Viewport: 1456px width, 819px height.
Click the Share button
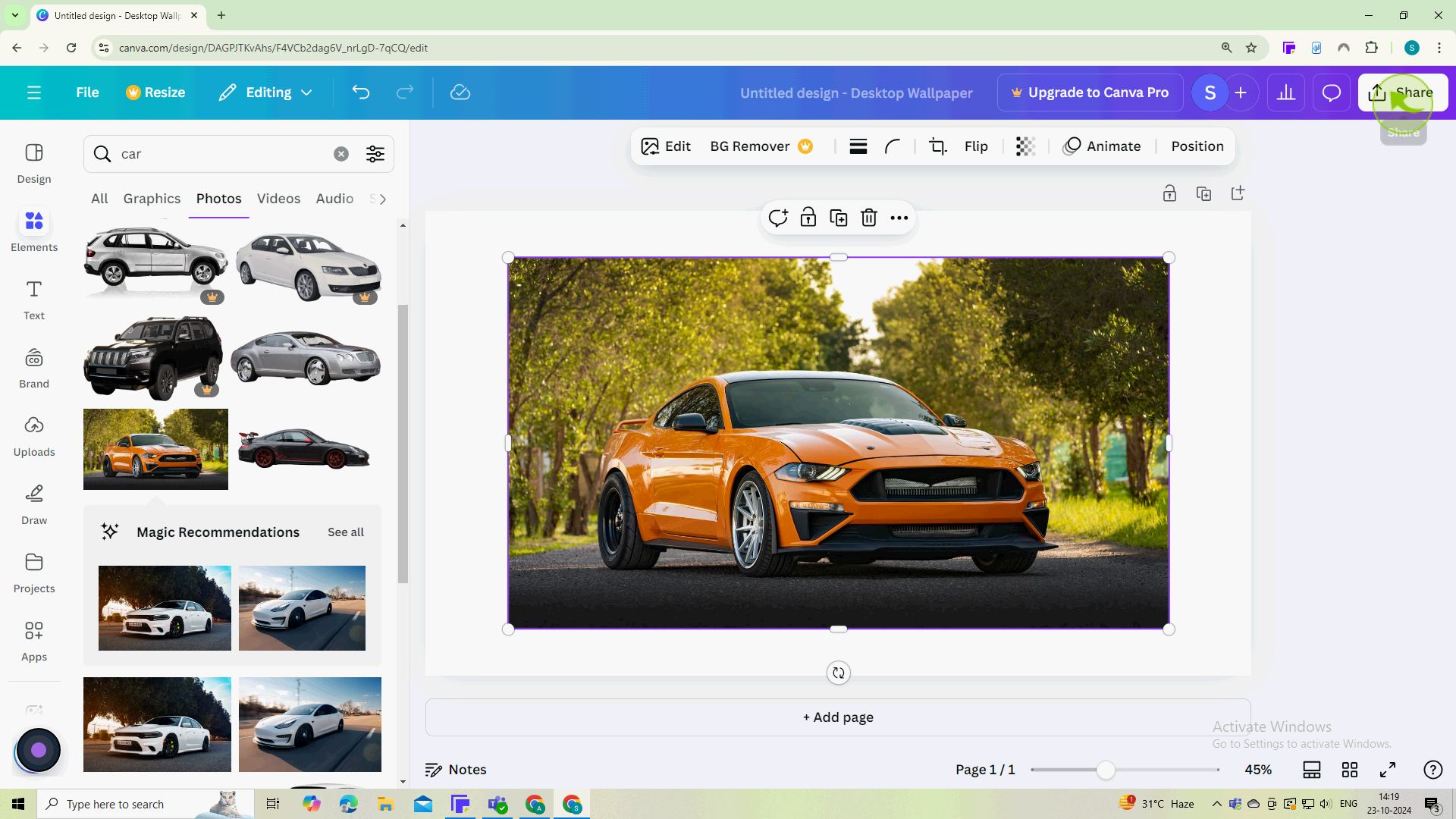point(1402,93)
